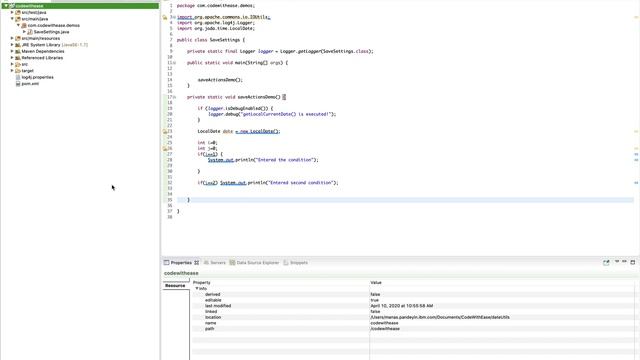Click the Maven Dependencies library icon
Screen dimensions: 640x360
18,51
